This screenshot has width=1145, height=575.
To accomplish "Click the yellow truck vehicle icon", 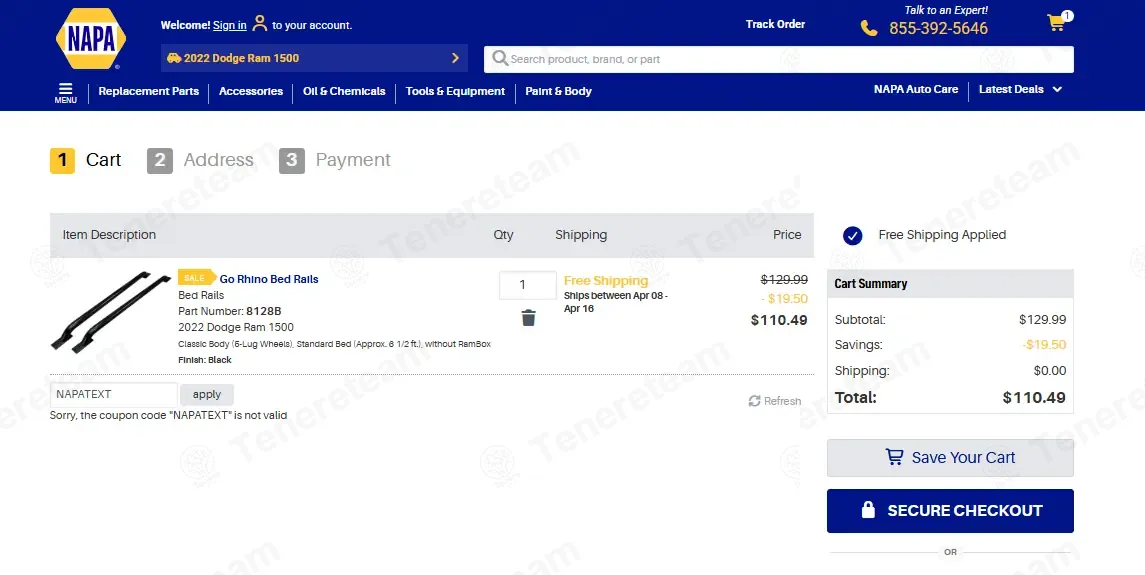I will coord(174,58).
